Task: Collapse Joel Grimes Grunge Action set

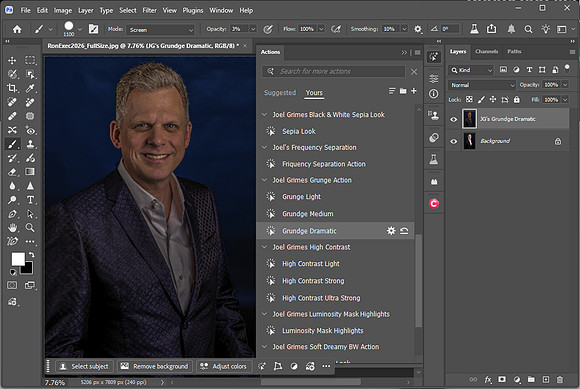Action: (x=264, y=180)
